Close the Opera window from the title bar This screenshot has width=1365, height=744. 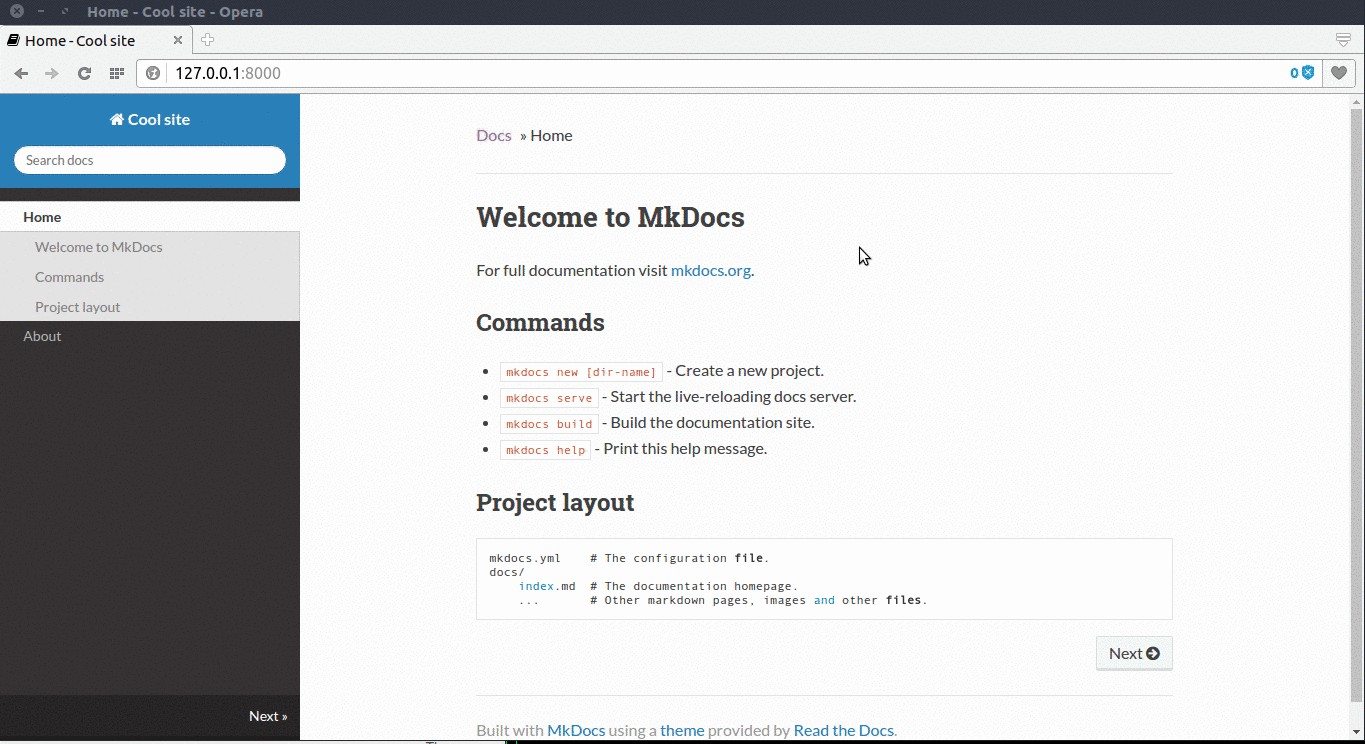click(17, 12)
